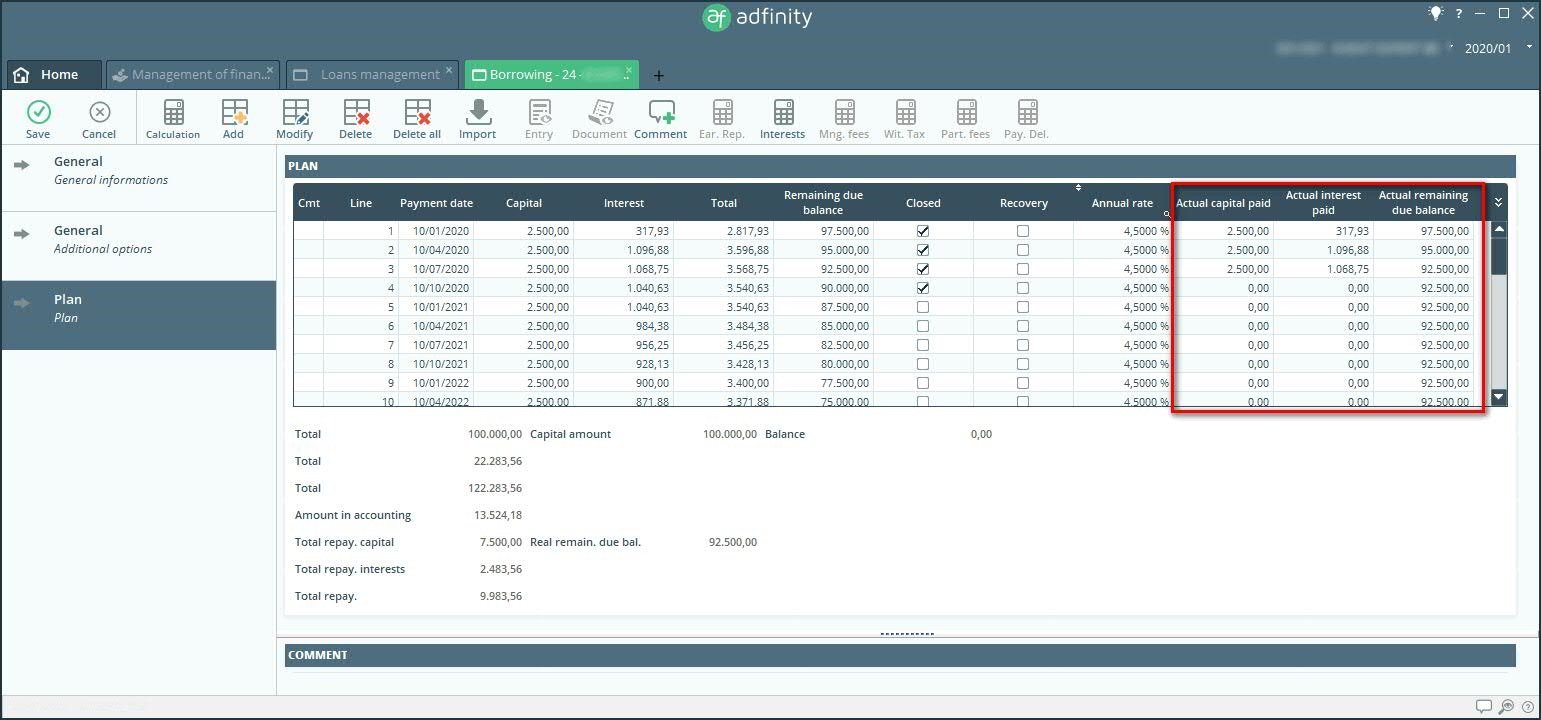Click the Modify toolbar icon
1541x720 pixels.
(x=295, y=113)
